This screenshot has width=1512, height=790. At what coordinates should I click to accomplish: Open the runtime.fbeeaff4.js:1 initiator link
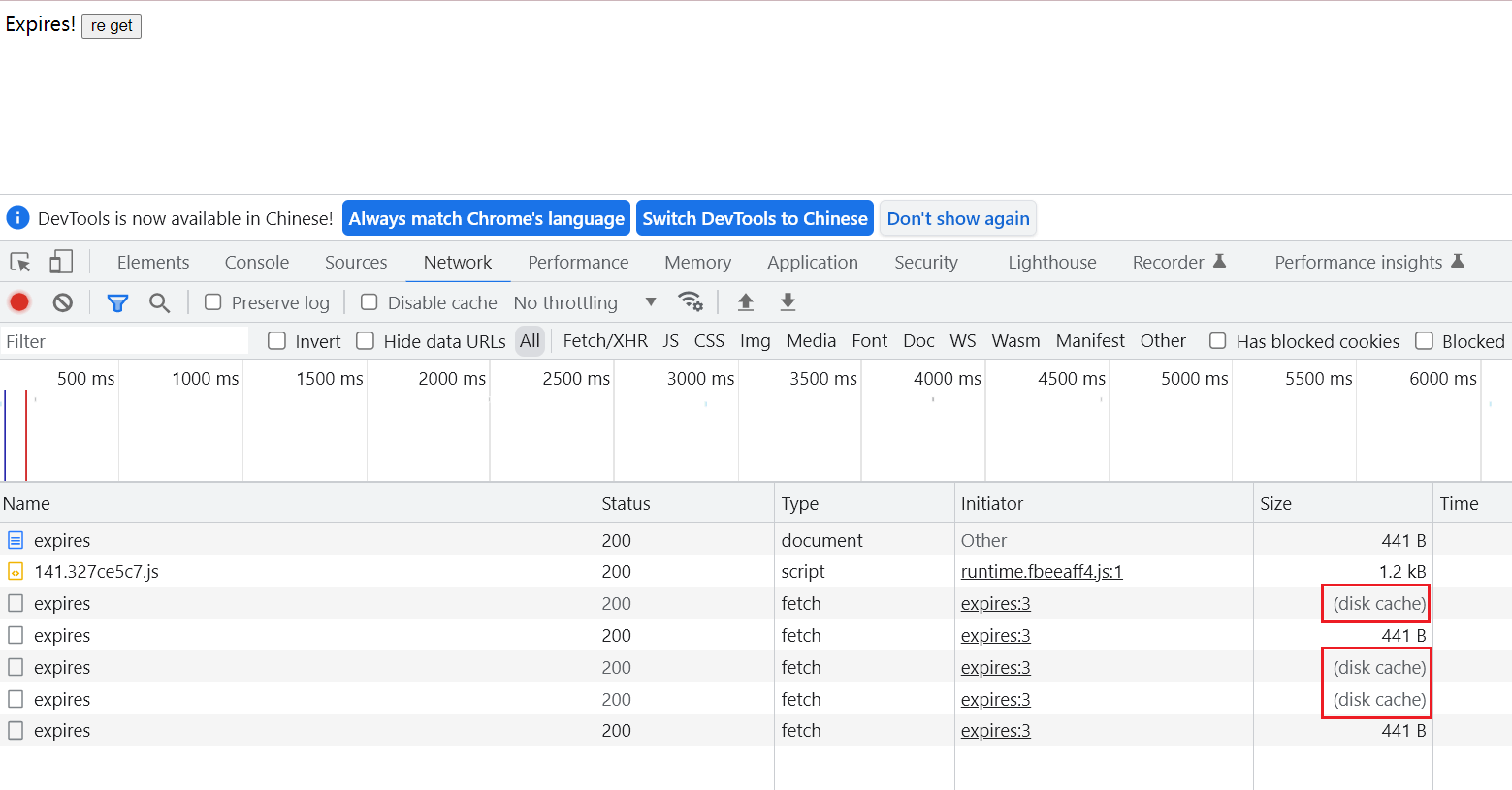click(1042, 571)
